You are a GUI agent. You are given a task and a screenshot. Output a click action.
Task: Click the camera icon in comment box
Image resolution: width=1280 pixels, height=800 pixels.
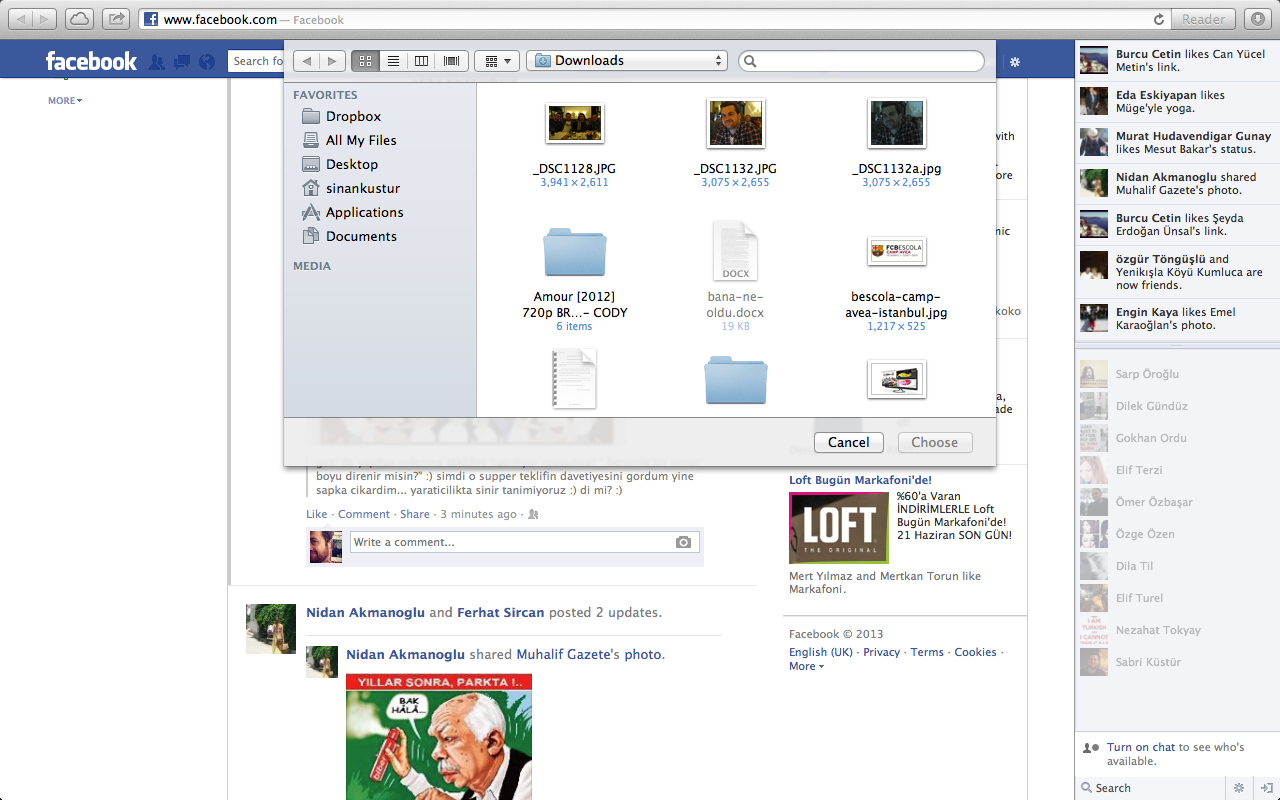coord(683,542)
